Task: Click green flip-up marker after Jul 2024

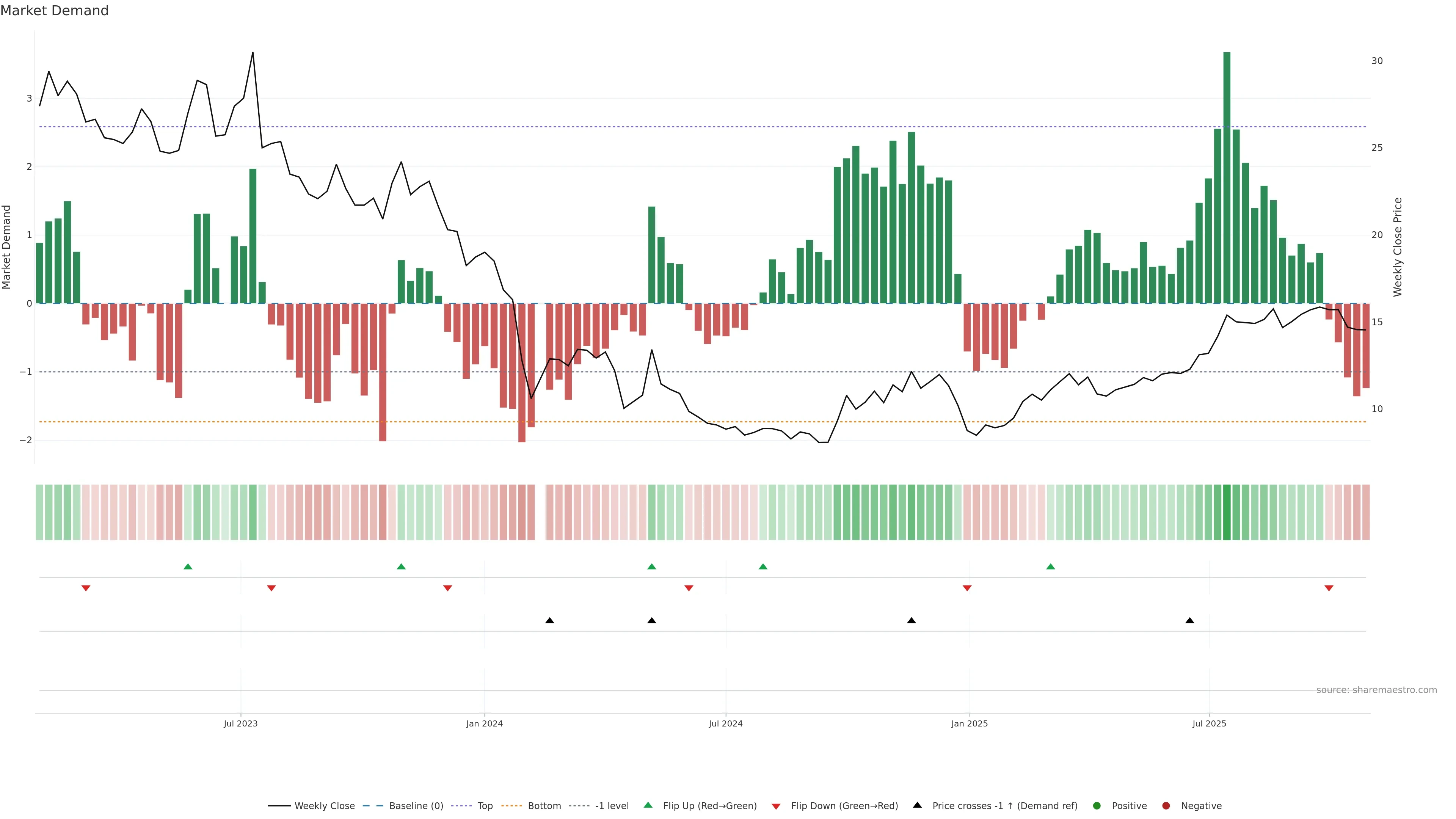Action: [x=763, y=566]
